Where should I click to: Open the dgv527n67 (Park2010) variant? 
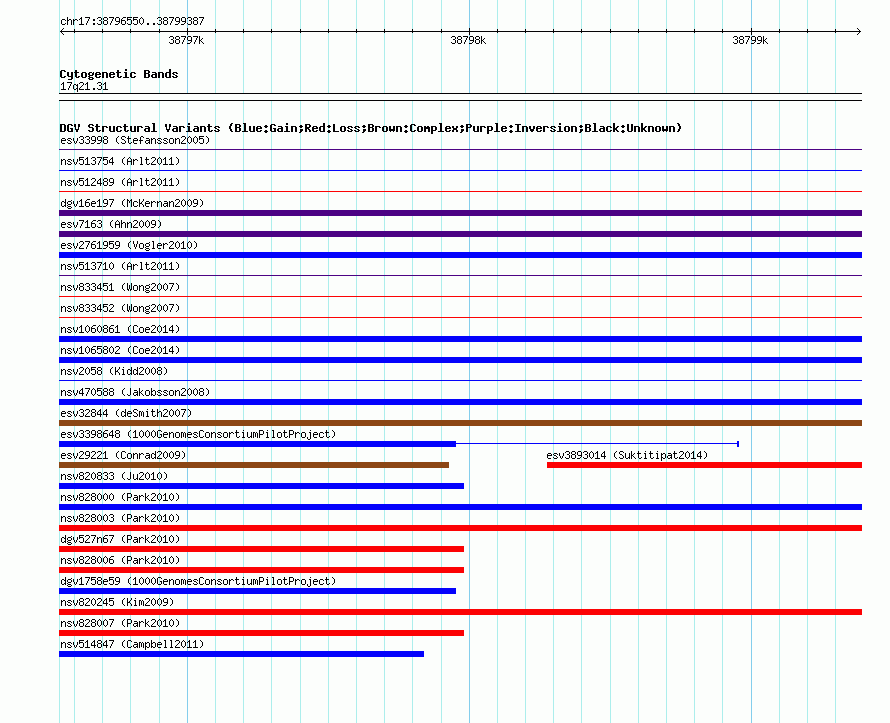click(120, 539)
